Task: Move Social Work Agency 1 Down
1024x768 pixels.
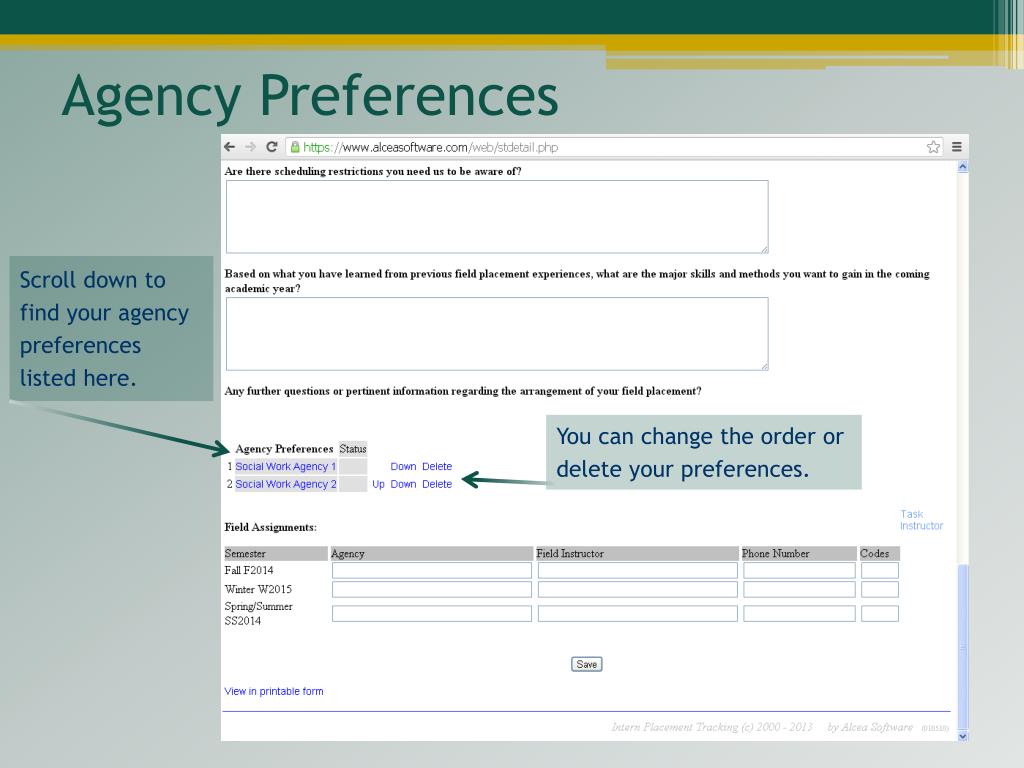Action: pyautogui.click(x=403, y=466)
